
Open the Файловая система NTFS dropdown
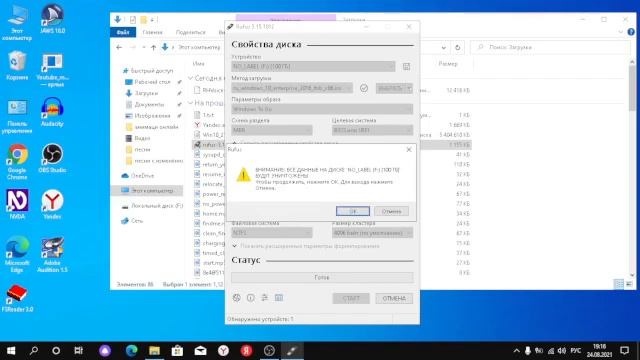tap(272, 233)
